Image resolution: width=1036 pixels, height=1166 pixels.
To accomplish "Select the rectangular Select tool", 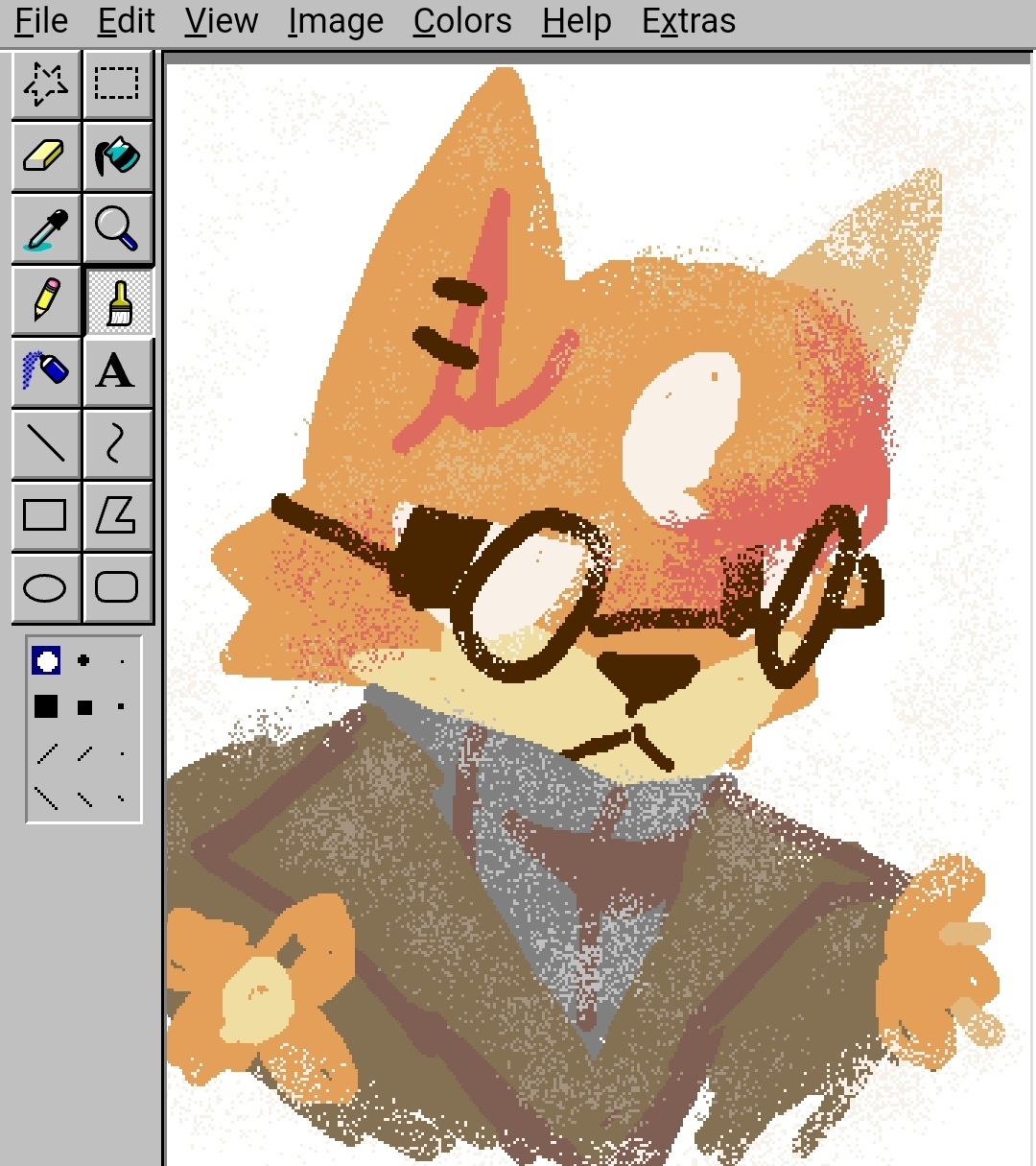I will (x=117, y=84).
